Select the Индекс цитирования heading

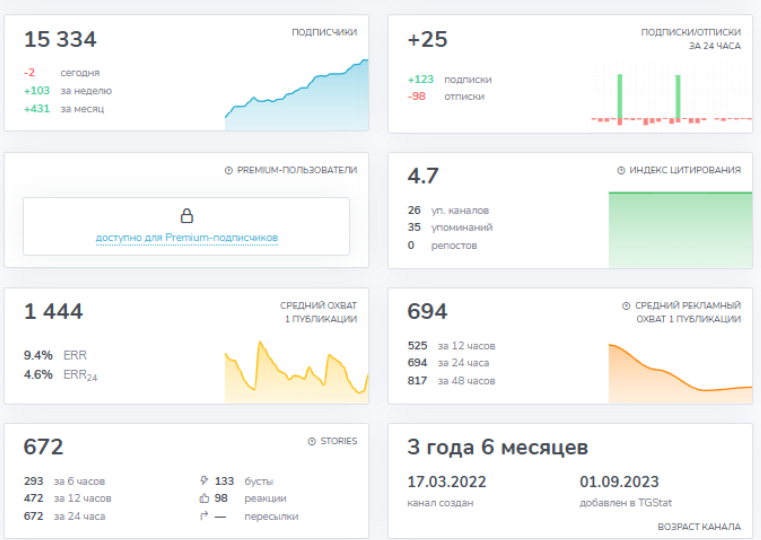[685, 170]
